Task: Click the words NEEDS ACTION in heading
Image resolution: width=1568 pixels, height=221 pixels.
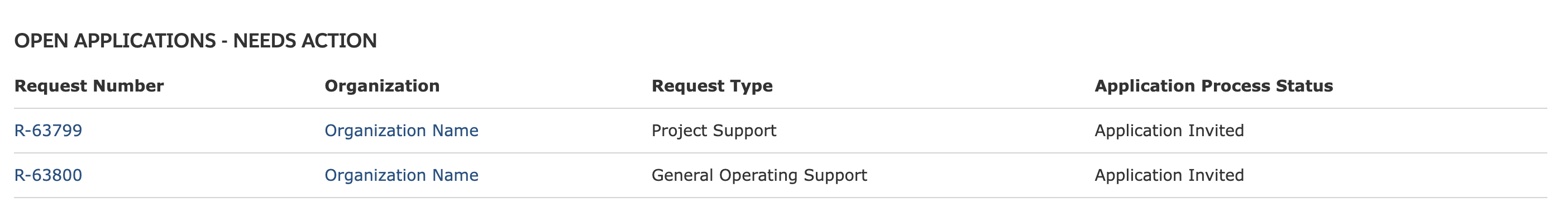Action: click(x=305, y=41)
